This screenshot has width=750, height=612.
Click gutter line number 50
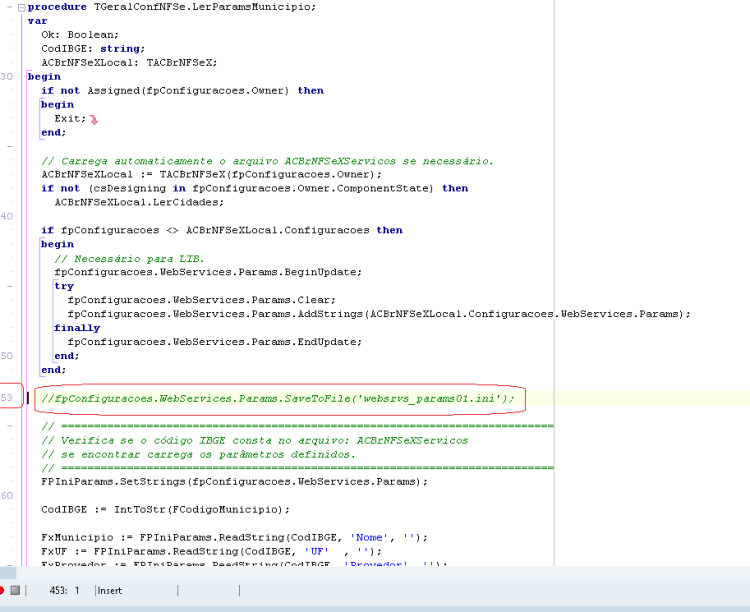coord(7,356)
